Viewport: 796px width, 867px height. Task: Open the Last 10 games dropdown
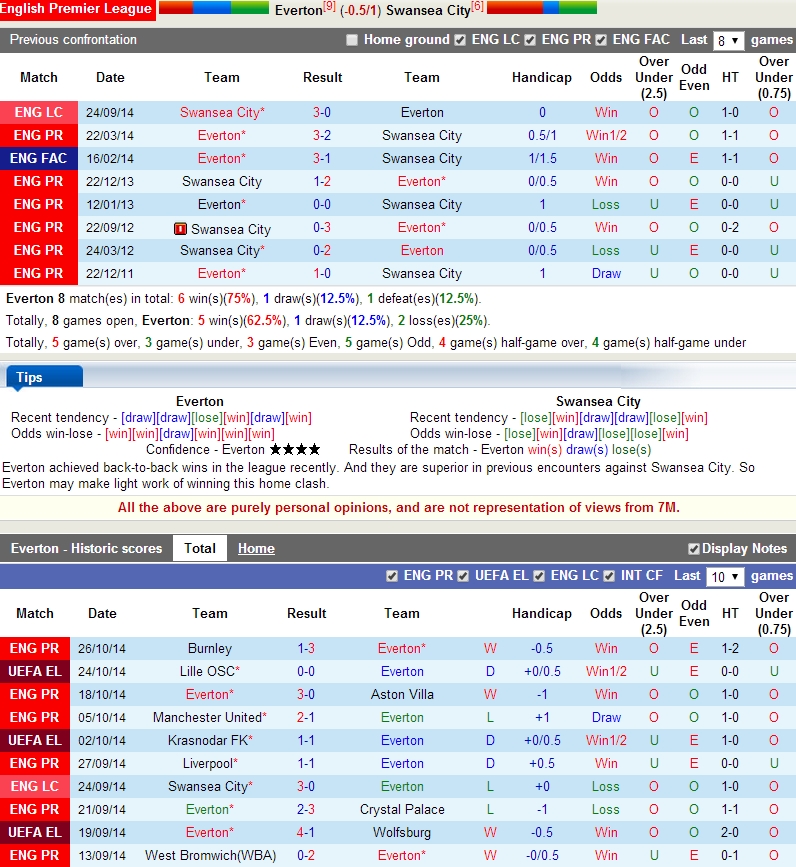(x=725, y=577)
